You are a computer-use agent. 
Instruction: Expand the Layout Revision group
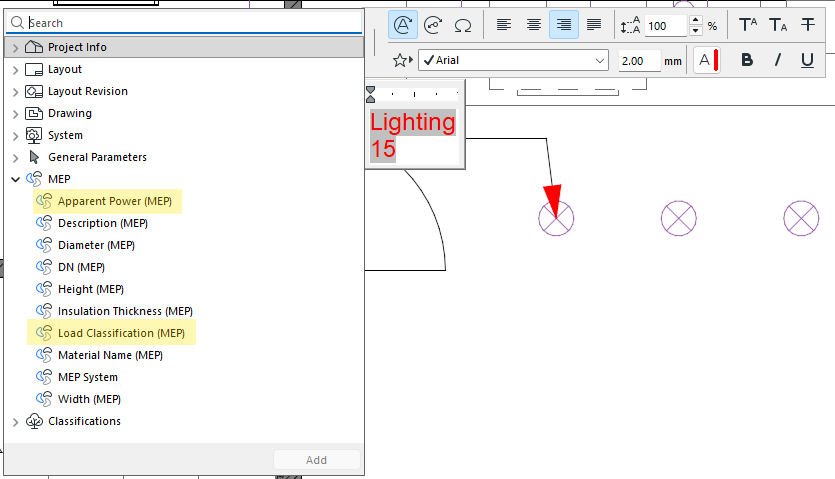pyautogui.click(x=15, y=92)
